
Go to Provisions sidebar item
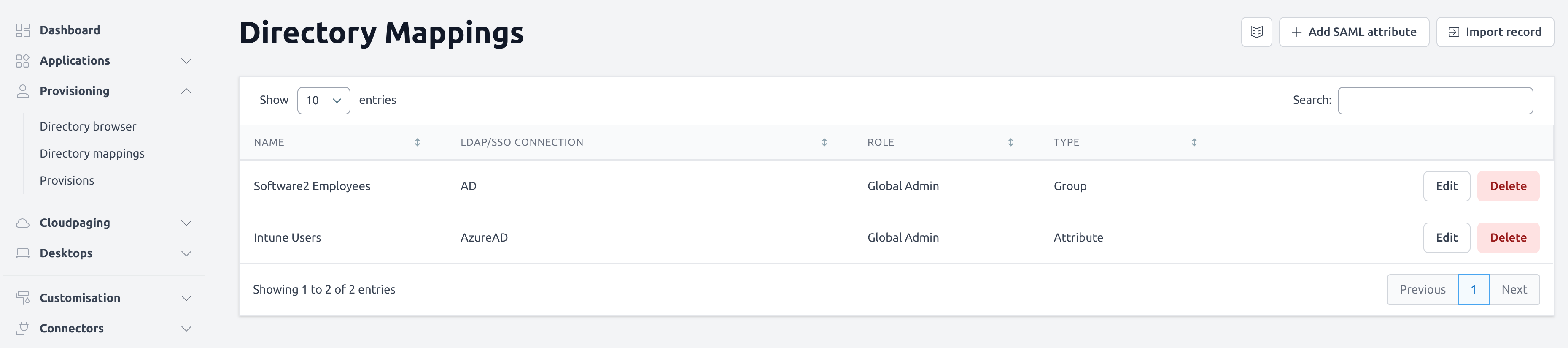click(x=67, y=181)
